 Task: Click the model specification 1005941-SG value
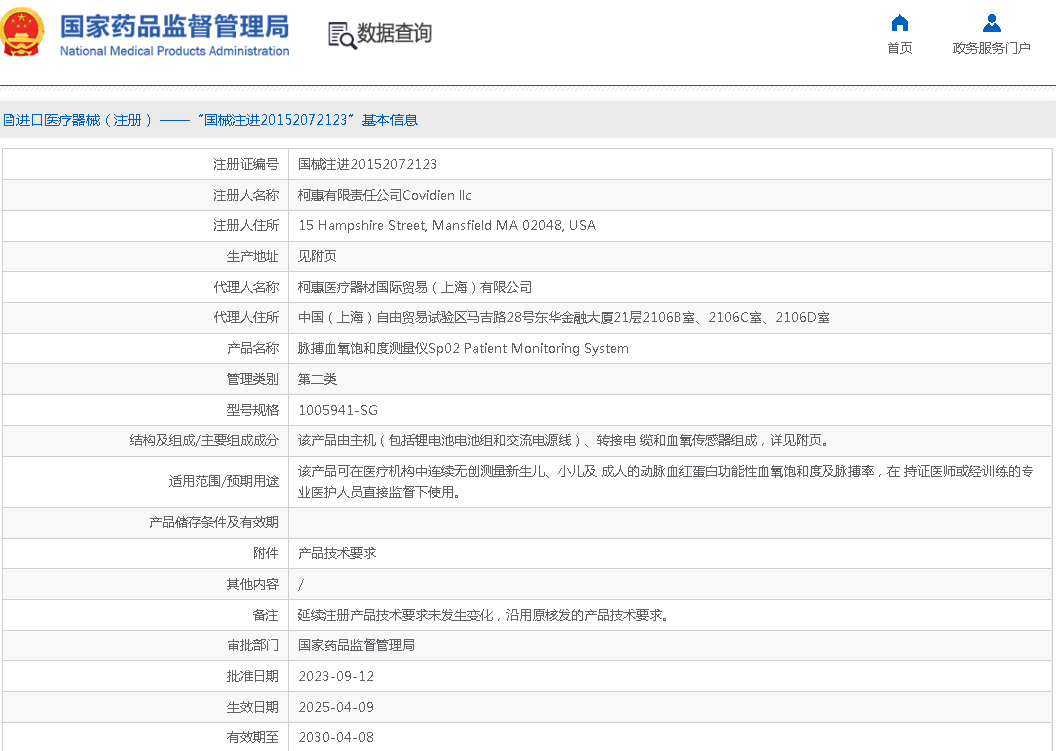[x=338, y=410]
